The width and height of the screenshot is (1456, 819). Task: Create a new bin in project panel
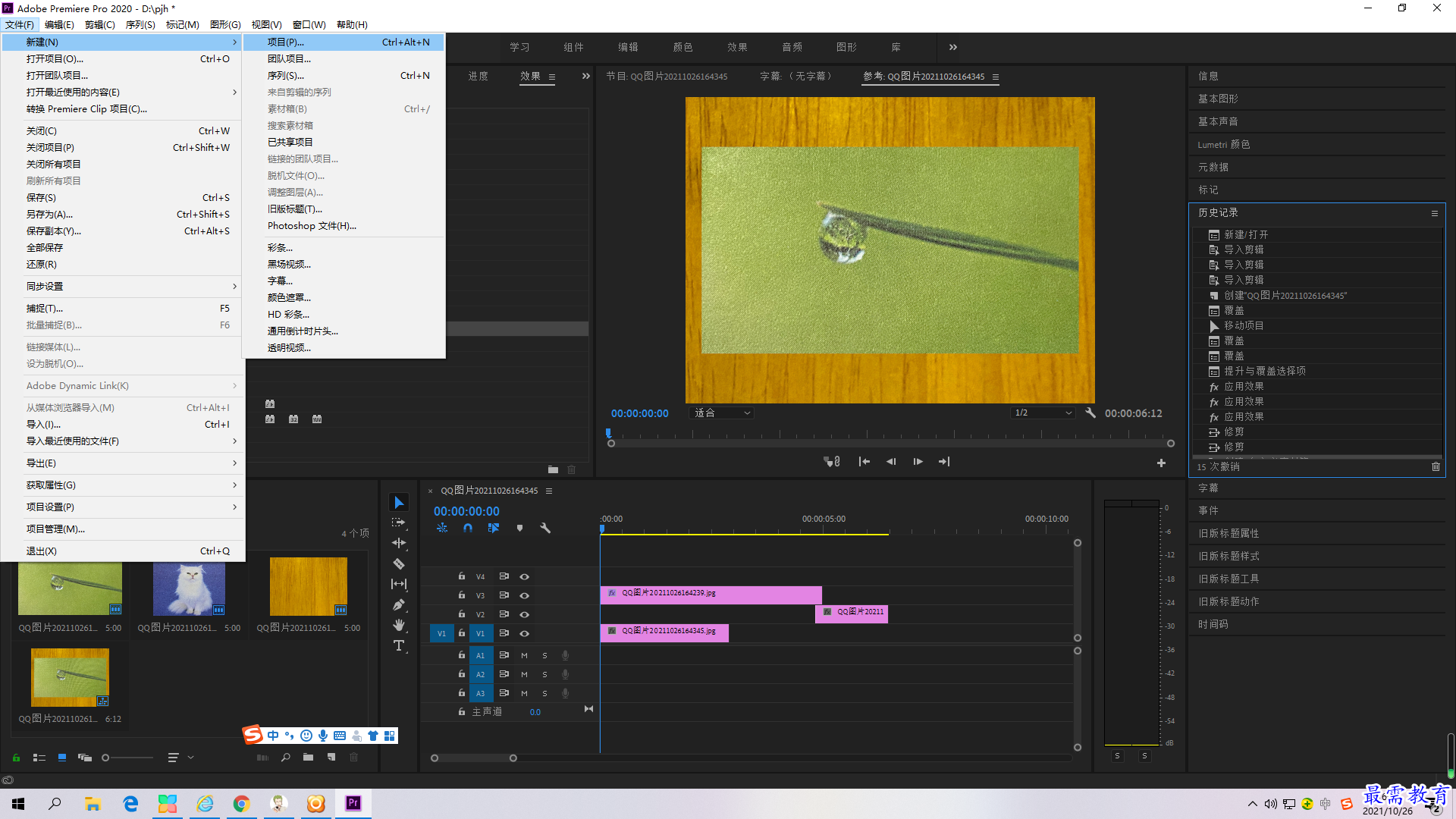(x=308, y=757)
